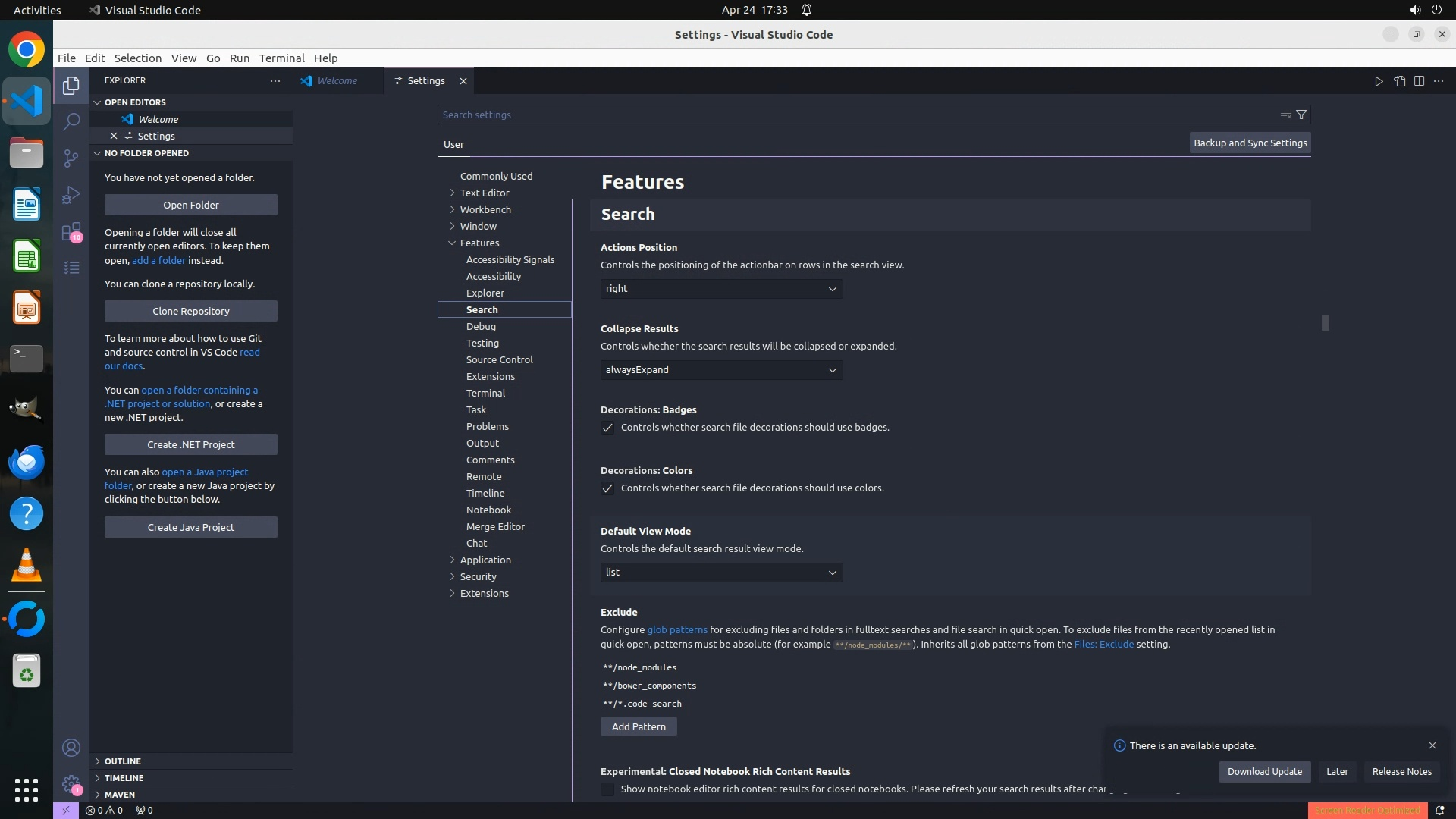
Task: Enable Closed Notebook Rich Content Results checkbox
Action: tap(607, 789)
